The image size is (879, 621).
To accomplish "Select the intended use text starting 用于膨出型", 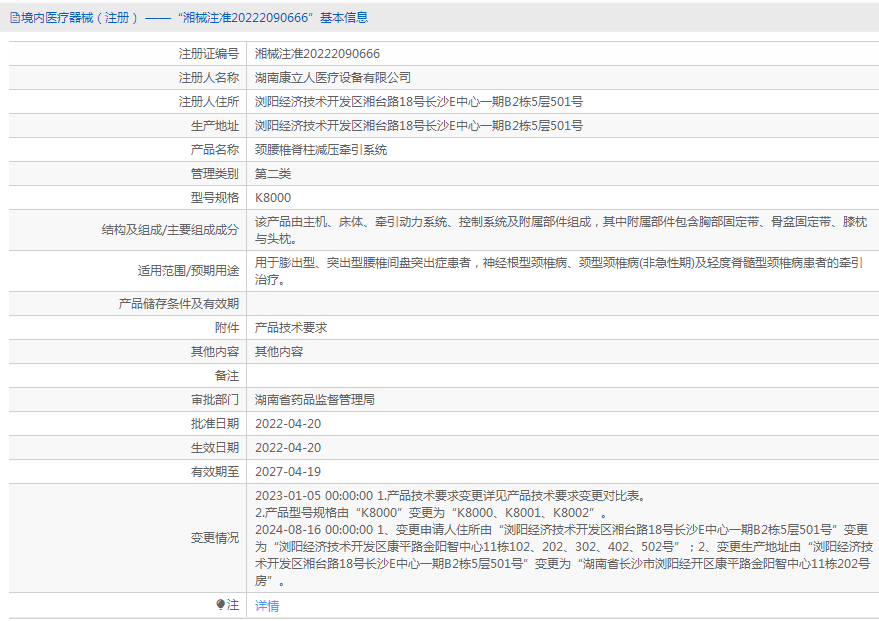I will click(x=559, y=271).
